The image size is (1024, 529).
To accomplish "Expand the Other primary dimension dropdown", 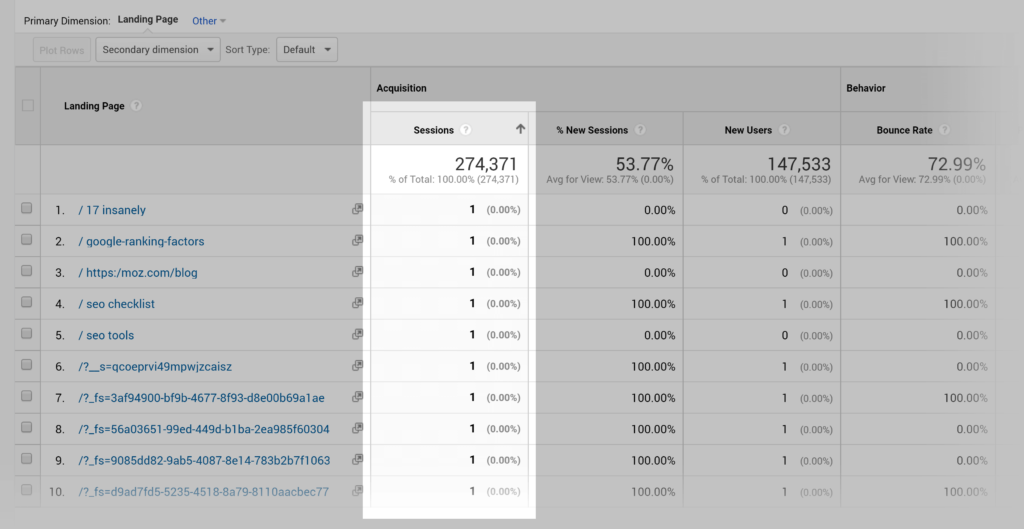I will click(209, 21).
